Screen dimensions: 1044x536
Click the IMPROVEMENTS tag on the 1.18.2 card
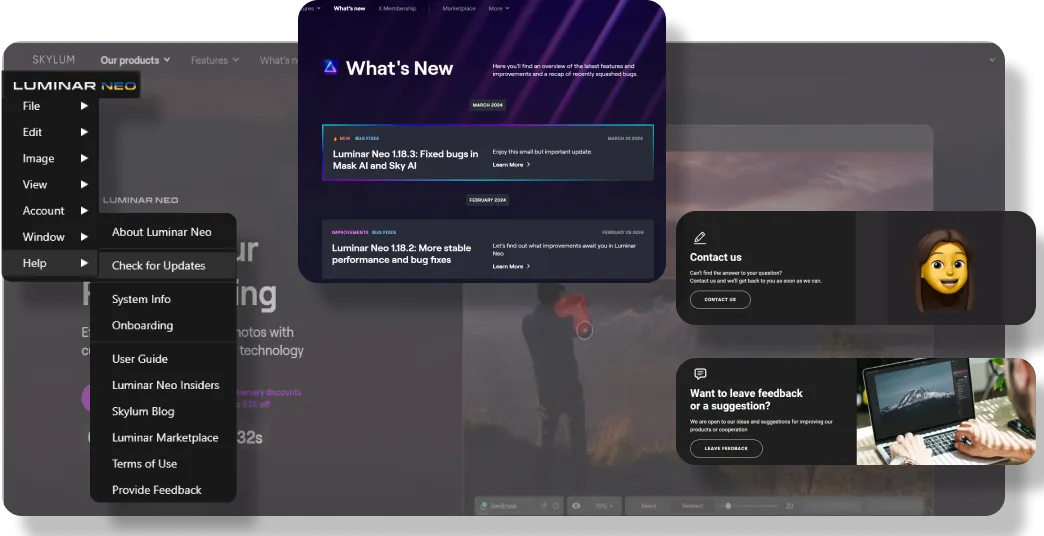tap(350, 232)
